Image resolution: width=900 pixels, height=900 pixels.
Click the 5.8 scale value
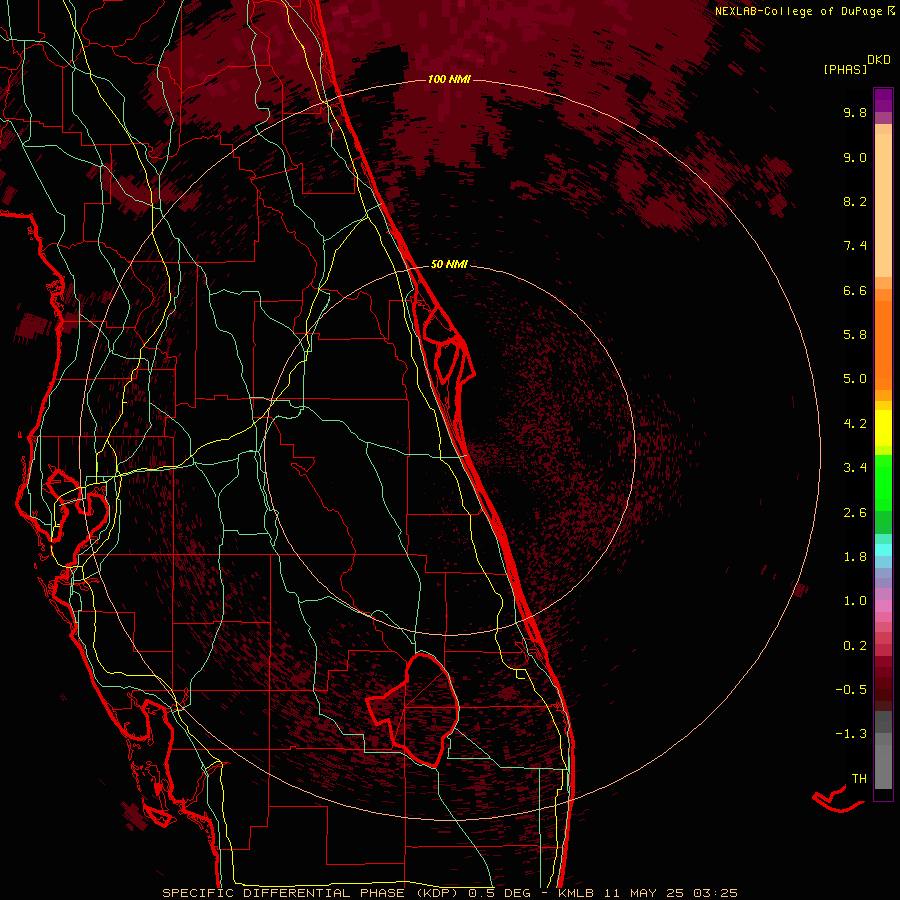(855, 335)
